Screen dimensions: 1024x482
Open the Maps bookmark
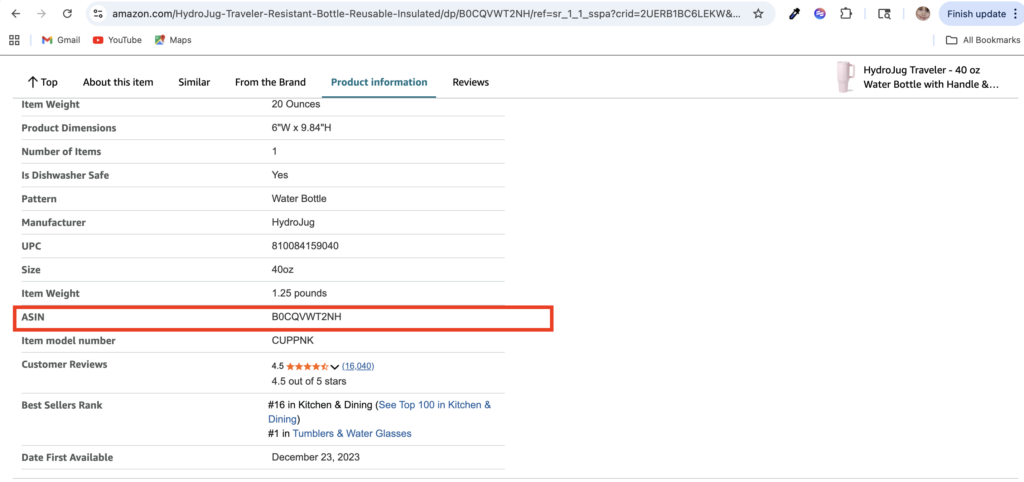pos(172,40)
